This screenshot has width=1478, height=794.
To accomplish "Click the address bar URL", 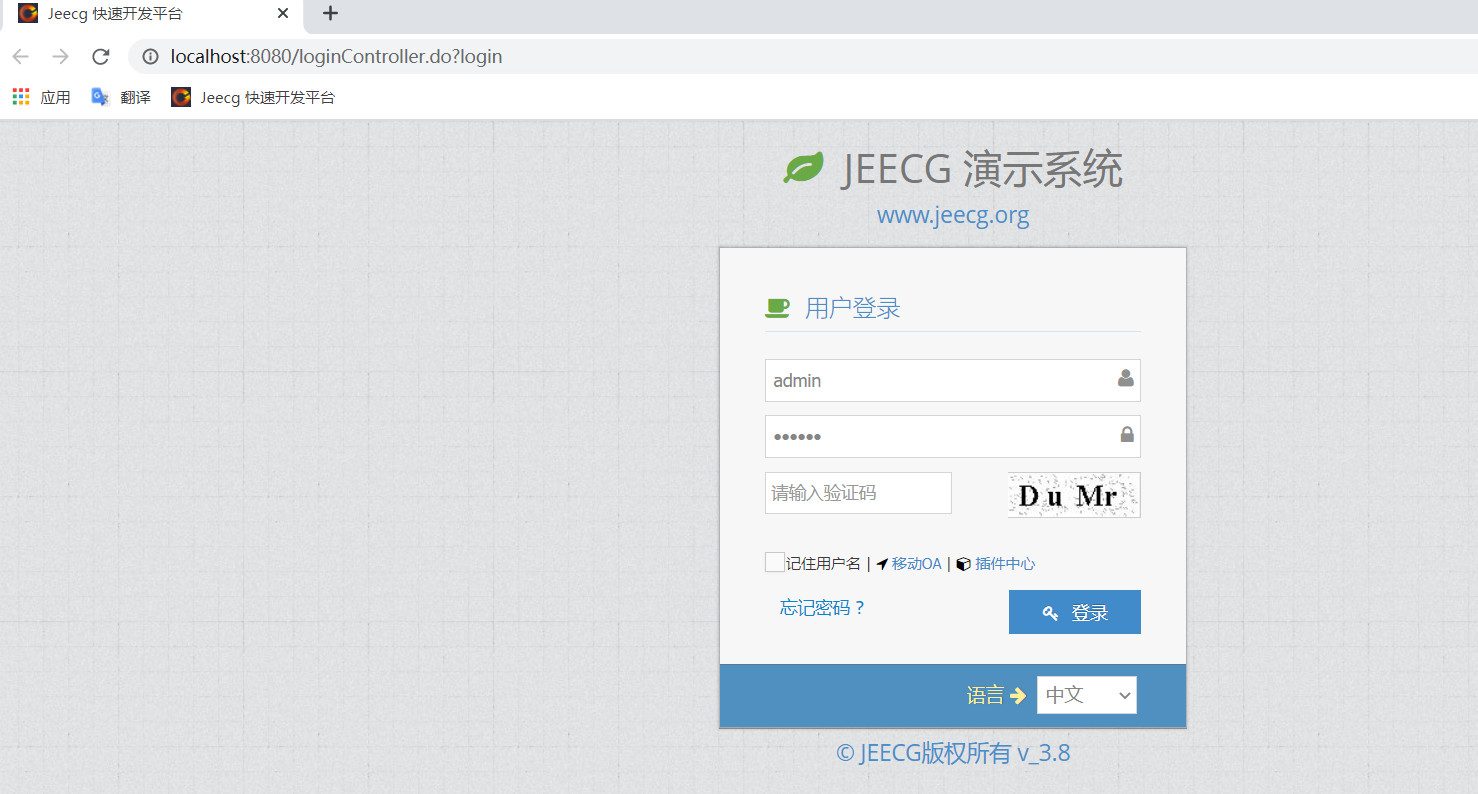I will point(336,57).
